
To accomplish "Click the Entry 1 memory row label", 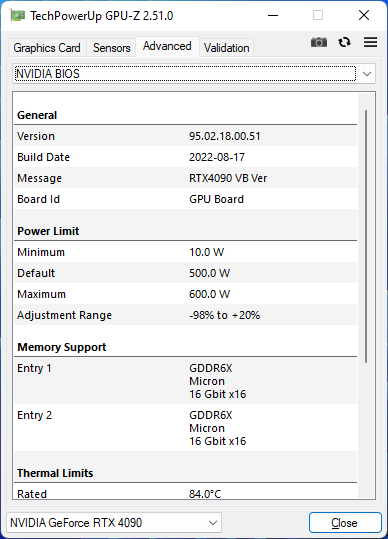I will 34,368.
